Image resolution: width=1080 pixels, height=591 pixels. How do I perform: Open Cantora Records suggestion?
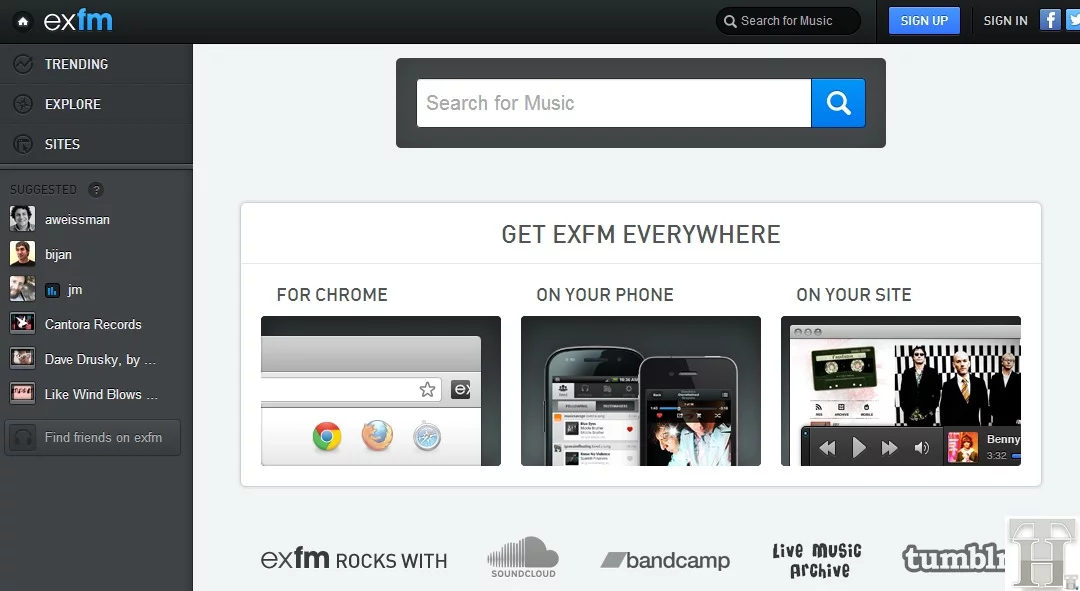click(93, 324)
